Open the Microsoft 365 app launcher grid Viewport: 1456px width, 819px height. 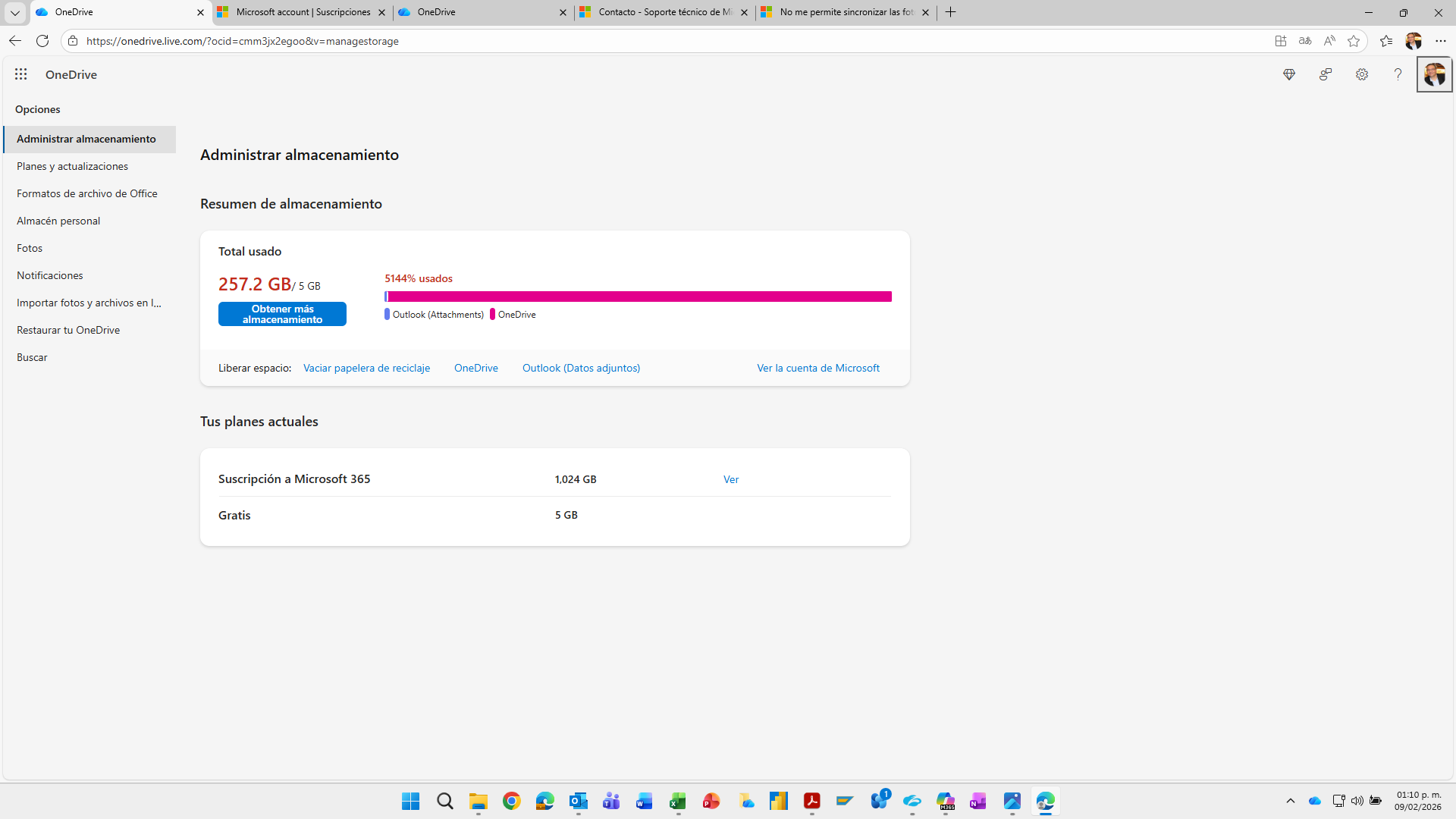(20, 74)
